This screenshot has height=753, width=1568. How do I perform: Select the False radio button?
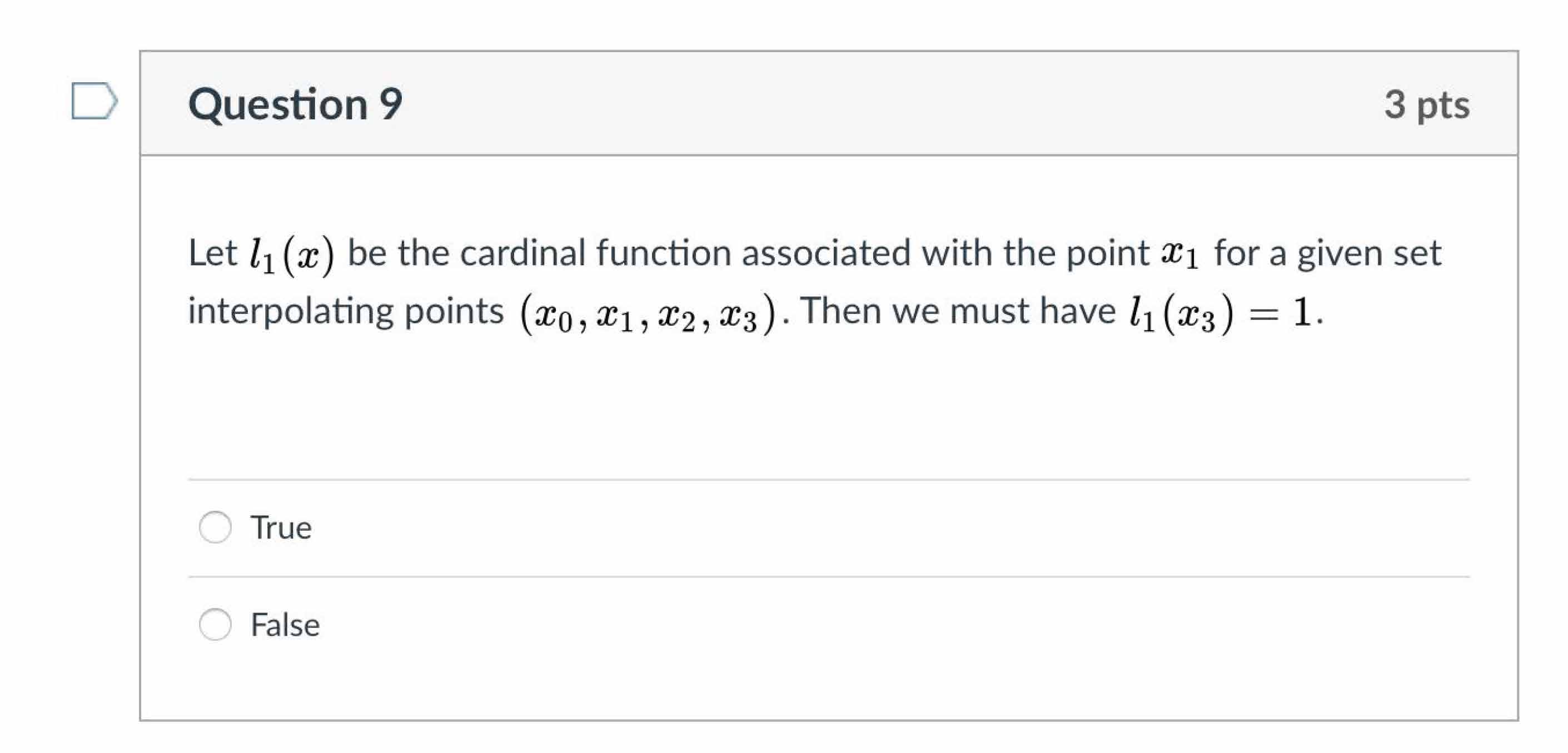click(216, 624)
